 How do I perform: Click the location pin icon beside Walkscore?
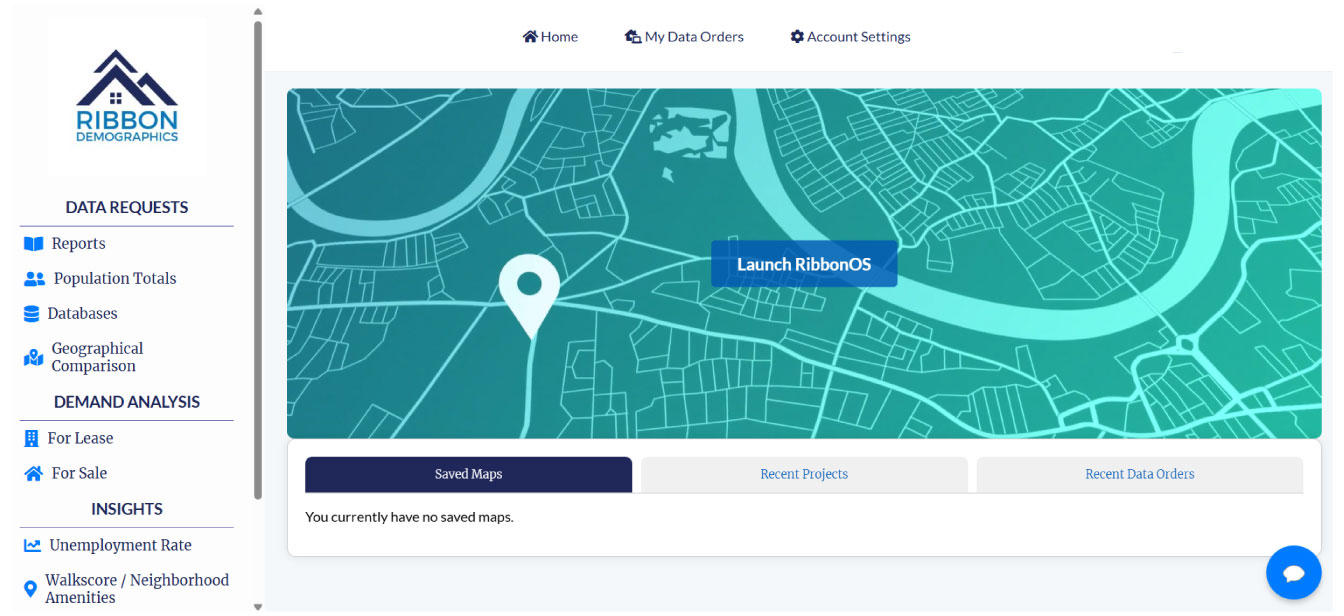[x=30, y=589]
